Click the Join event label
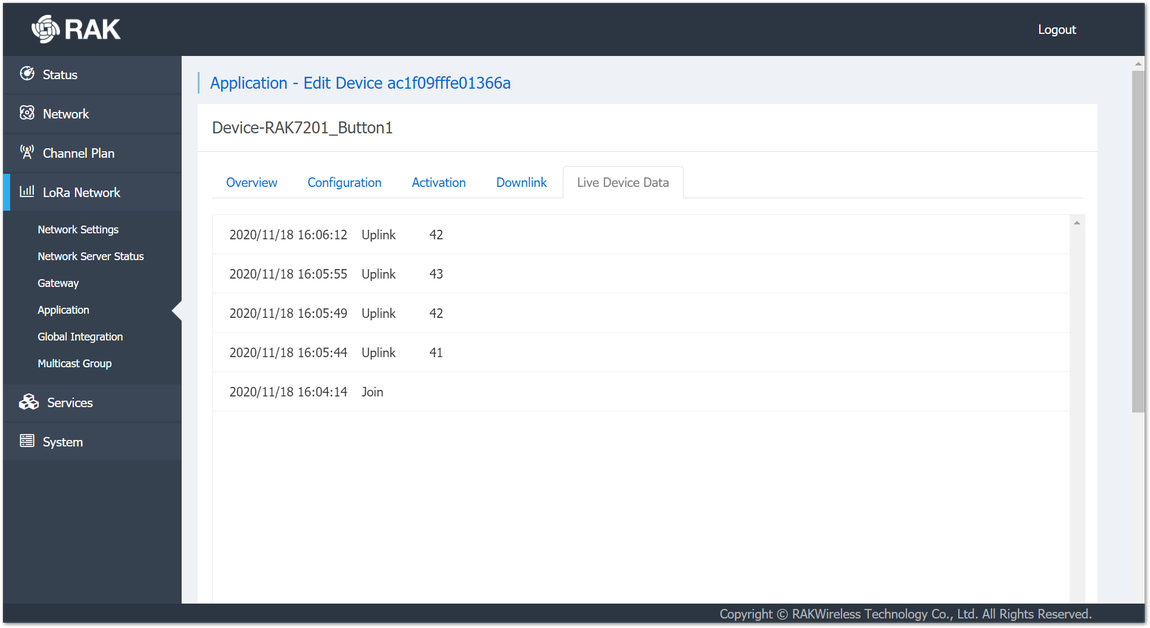The width and height of the screenshot is (1150, 628). [372, 392]
